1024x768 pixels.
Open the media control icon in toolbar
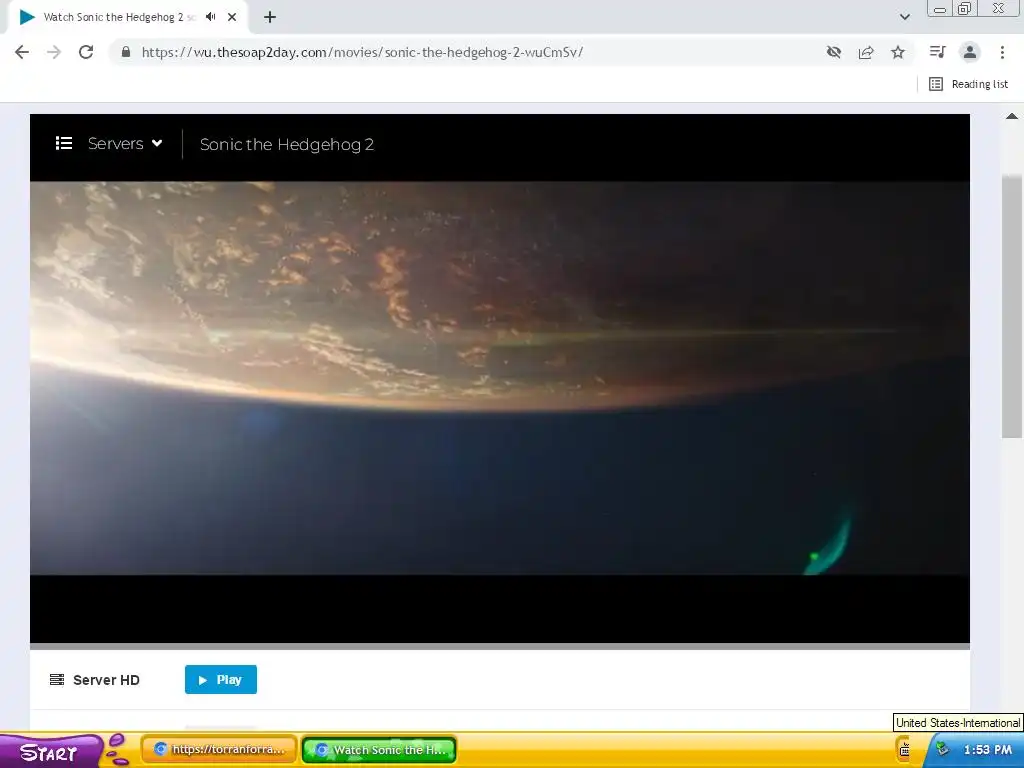[x=937, y=52]
